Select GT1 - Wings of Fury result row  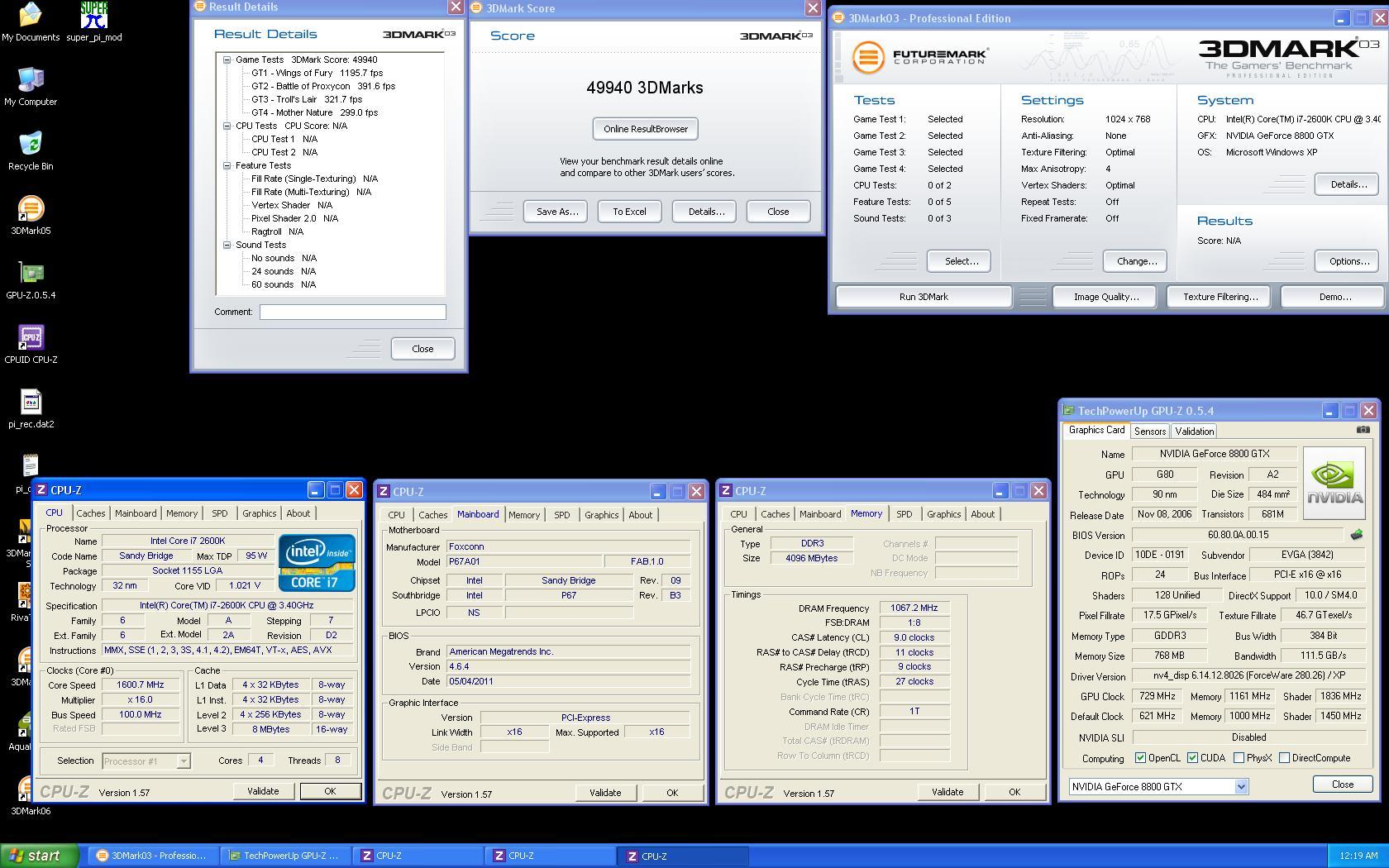click(317, 73)
